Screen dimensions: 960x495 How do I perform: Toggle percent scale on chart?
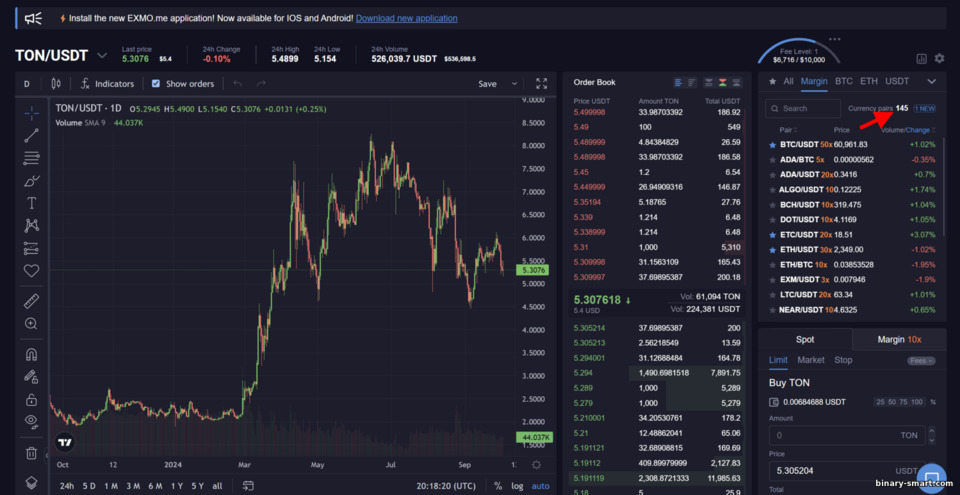click(498, 486)
